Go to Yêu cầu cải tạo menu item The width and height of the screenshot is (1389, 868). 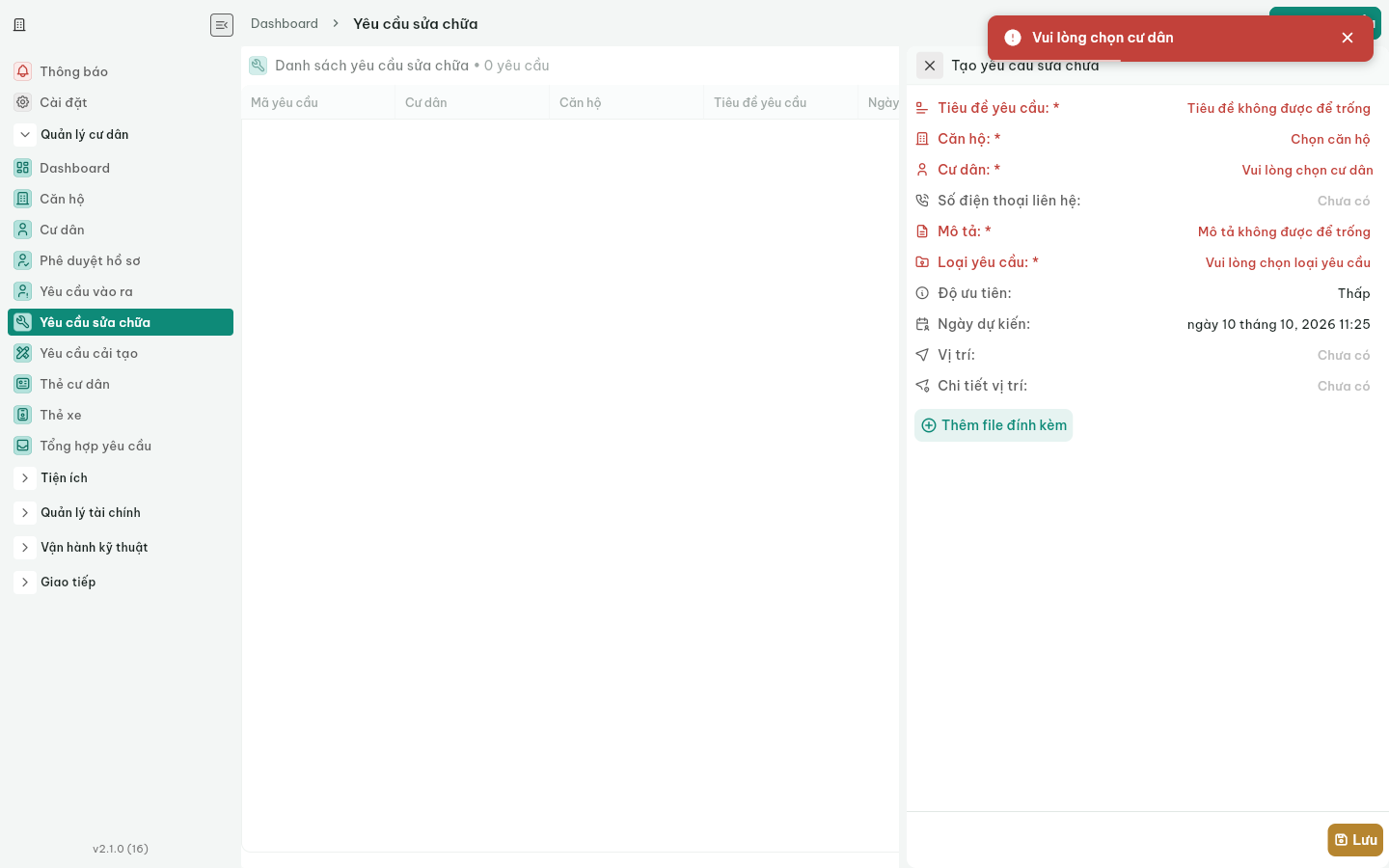click(121, 353)
